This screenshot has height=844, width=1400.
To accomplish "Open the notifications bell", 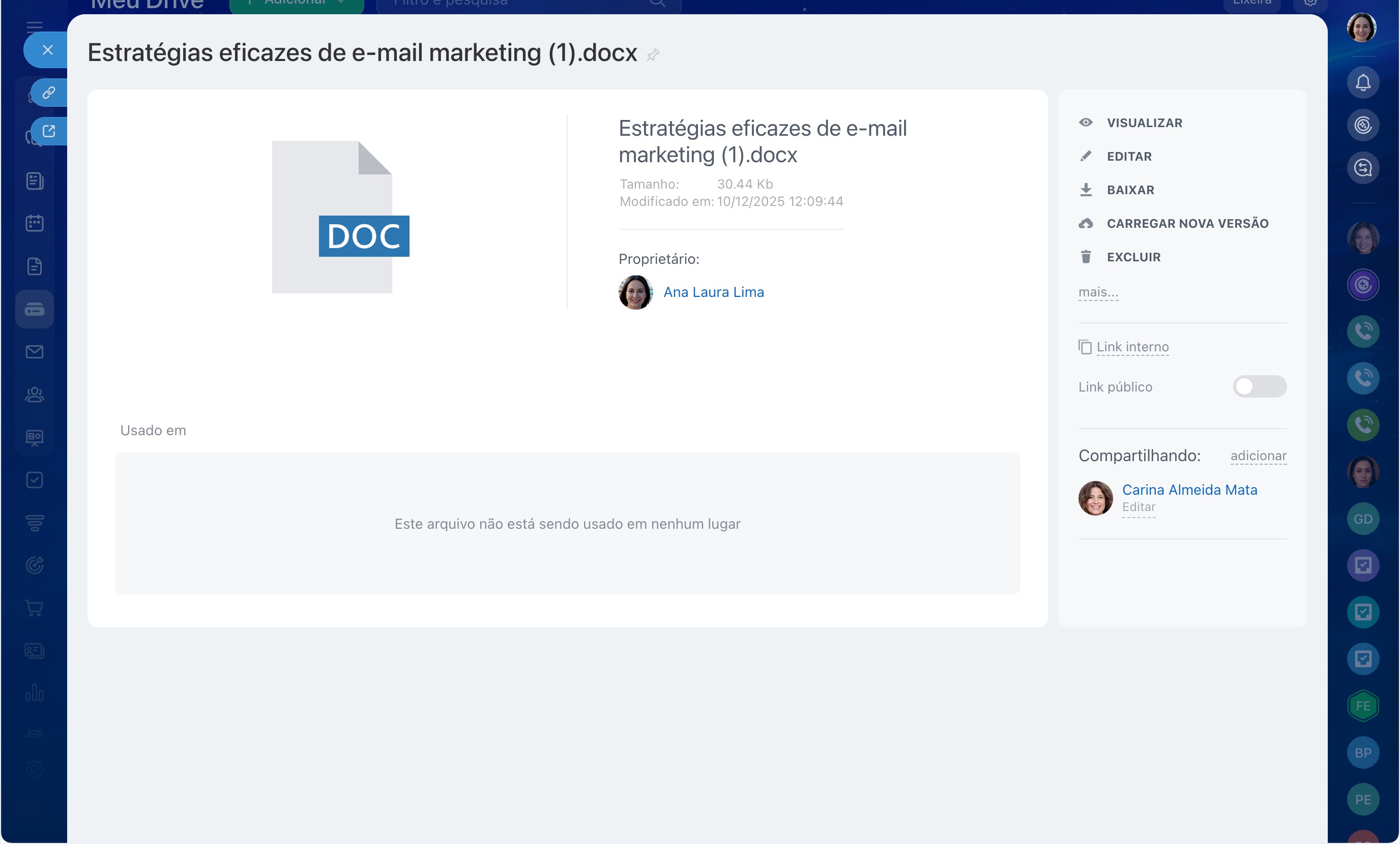I will coord(1362,83).
